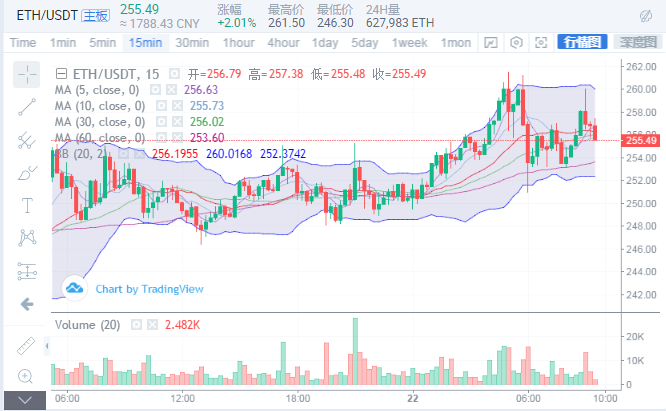Switch to the 1hour interval
This screenshot has height=411, width=666.
tap(239, 43)
